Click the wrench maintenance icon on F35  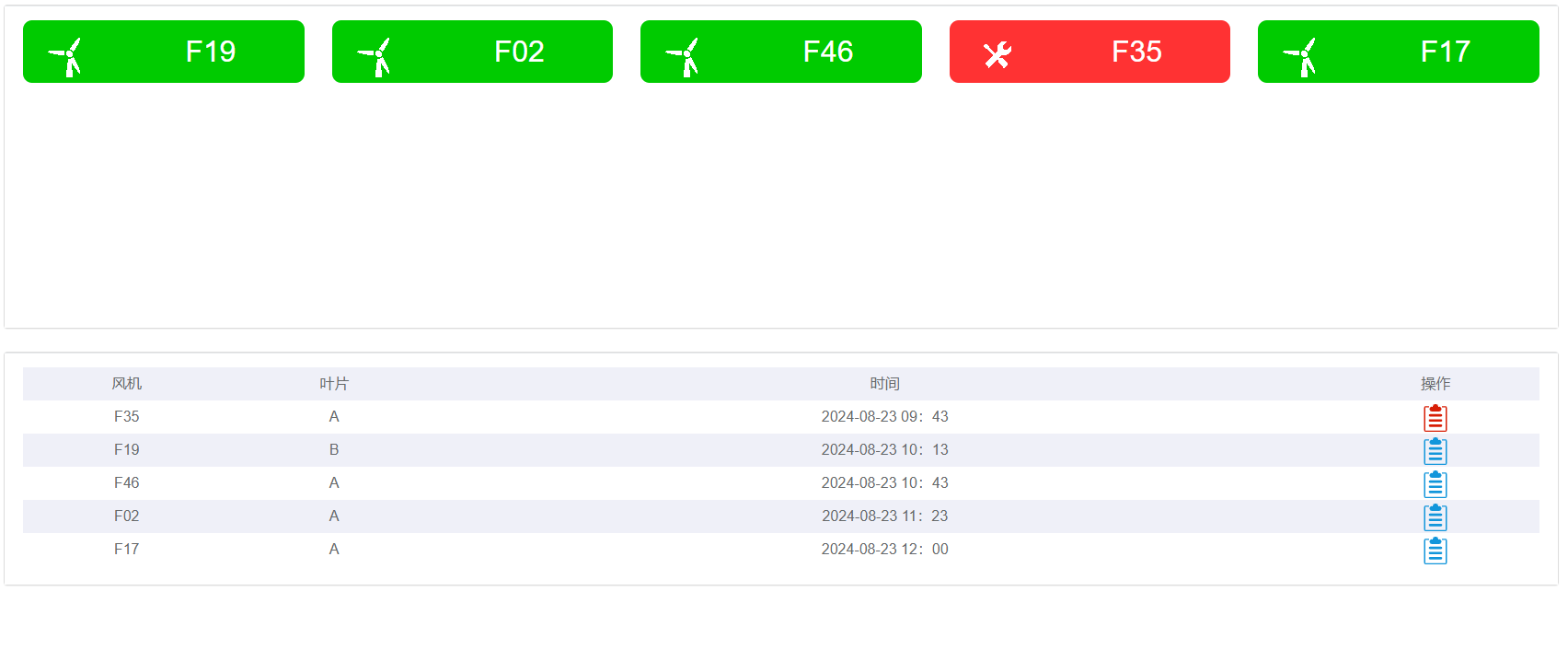tap(997, 55)
